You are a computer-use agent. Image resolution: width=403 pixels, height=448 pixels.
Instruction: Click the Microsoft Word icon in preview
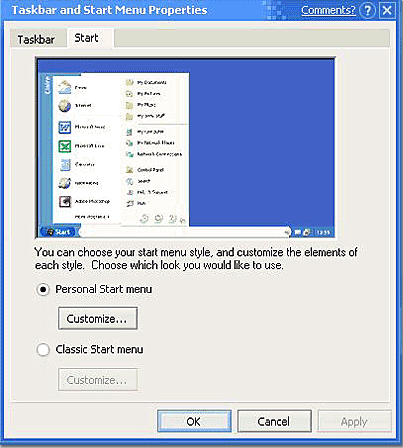pos(65,127)
